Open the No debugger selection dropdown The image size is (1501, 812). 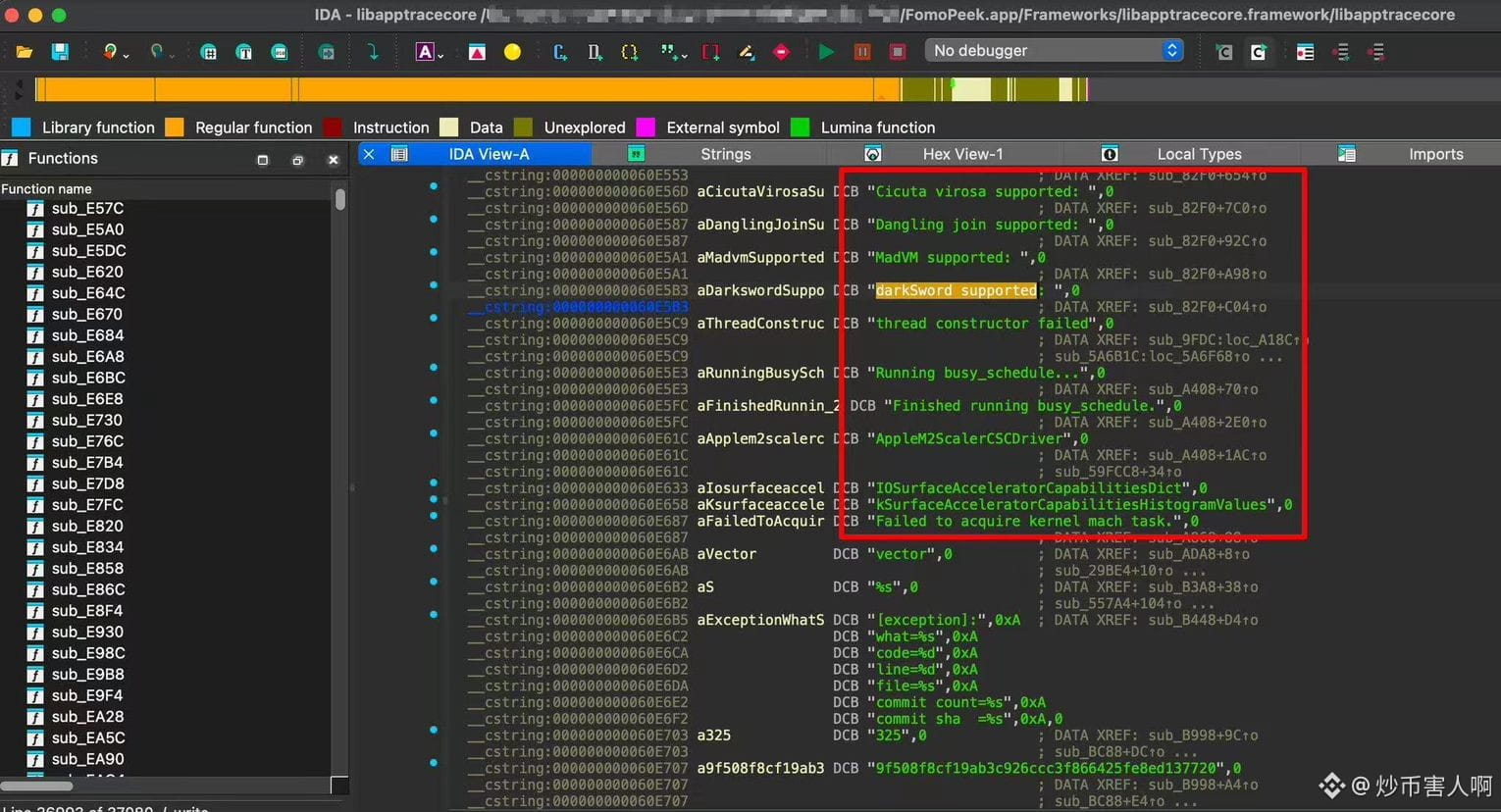pos(1055,50)
